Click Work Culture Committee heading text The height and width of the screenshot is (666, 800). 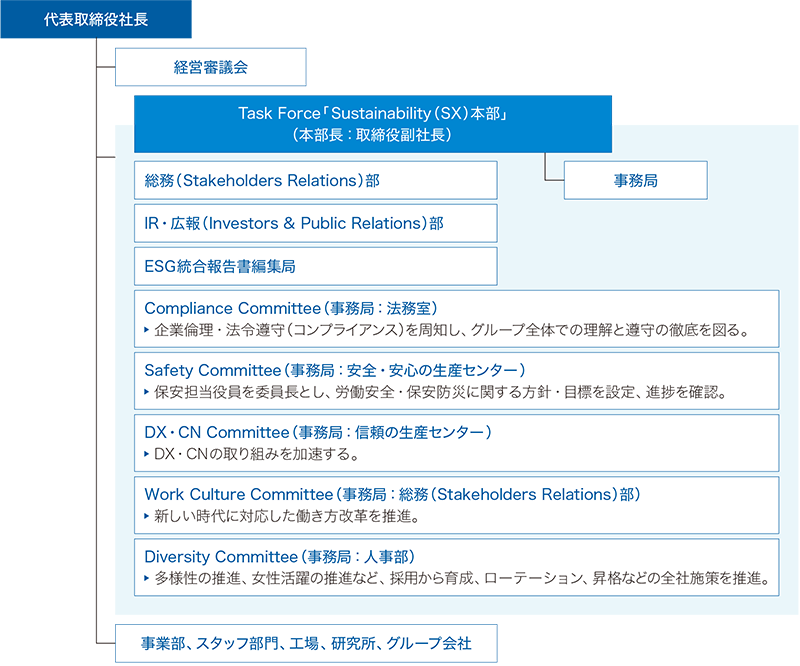[x=393, y=495]
